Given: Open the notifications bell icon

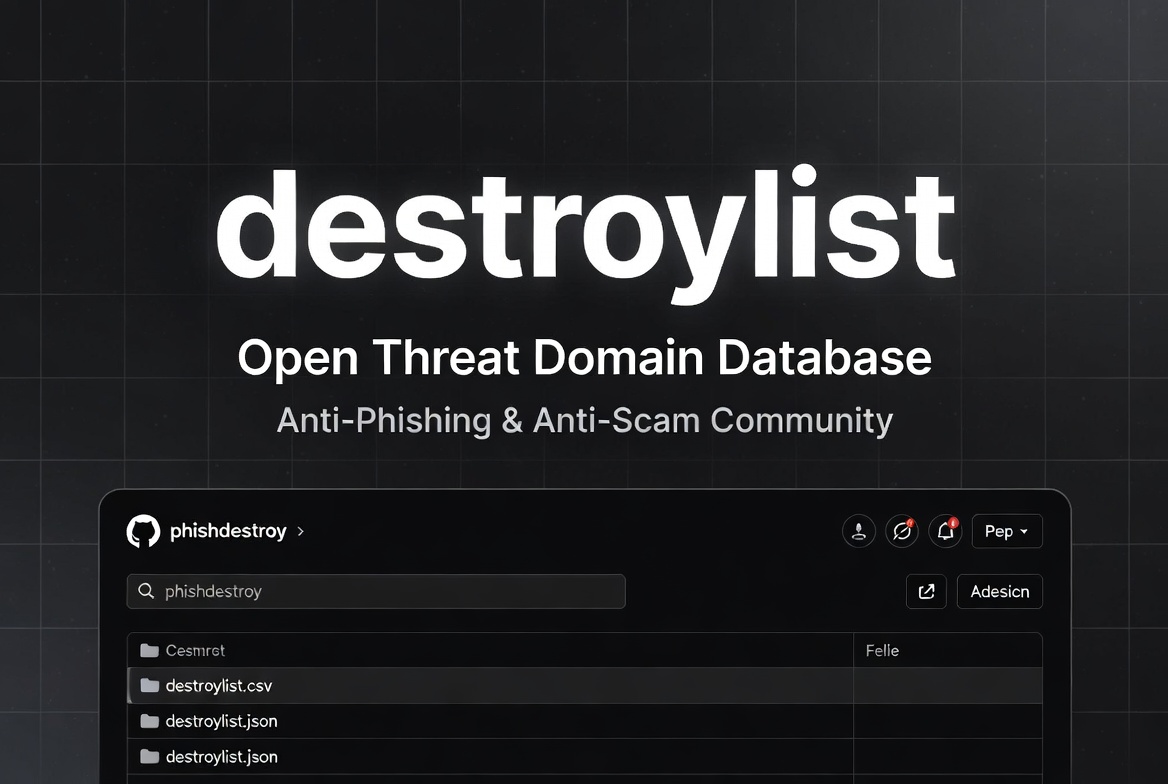Looking at the screenshot, I should (x=944, y=531).
